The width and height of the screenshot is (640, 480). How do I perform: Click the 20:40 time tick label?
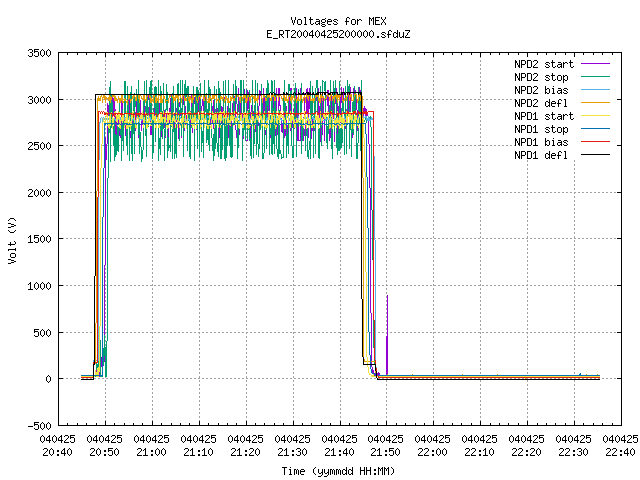click(57, 453)
